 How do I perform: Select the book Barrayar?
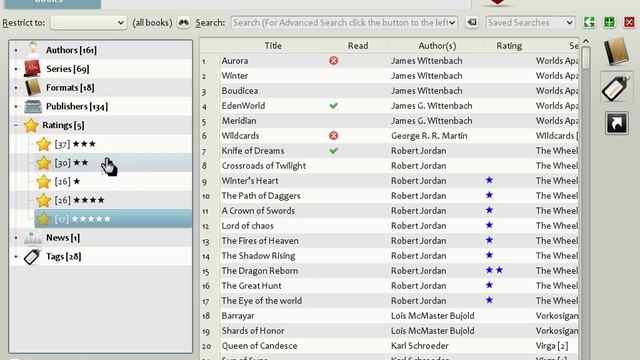(x=238, y=316)
